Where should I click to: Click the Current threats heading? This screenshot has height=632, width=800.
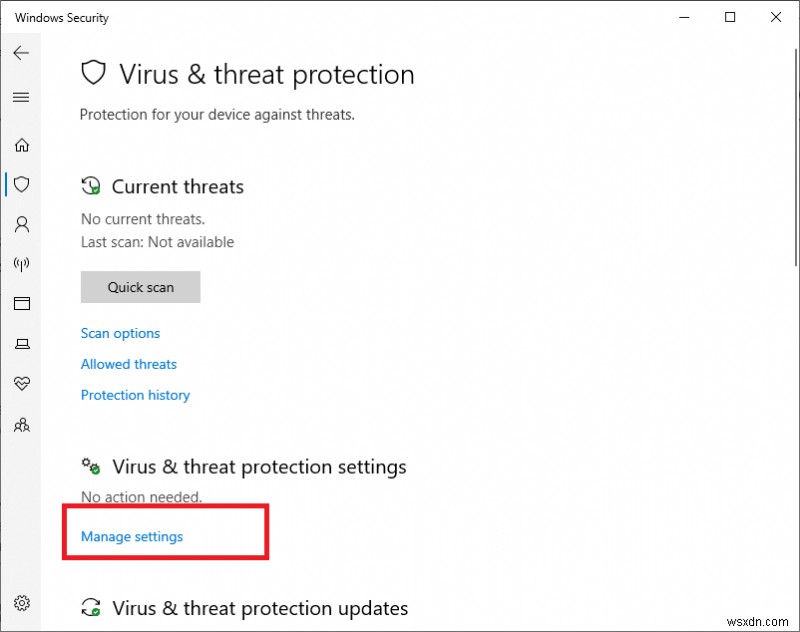pyautogui.click(x=177, y=186)
